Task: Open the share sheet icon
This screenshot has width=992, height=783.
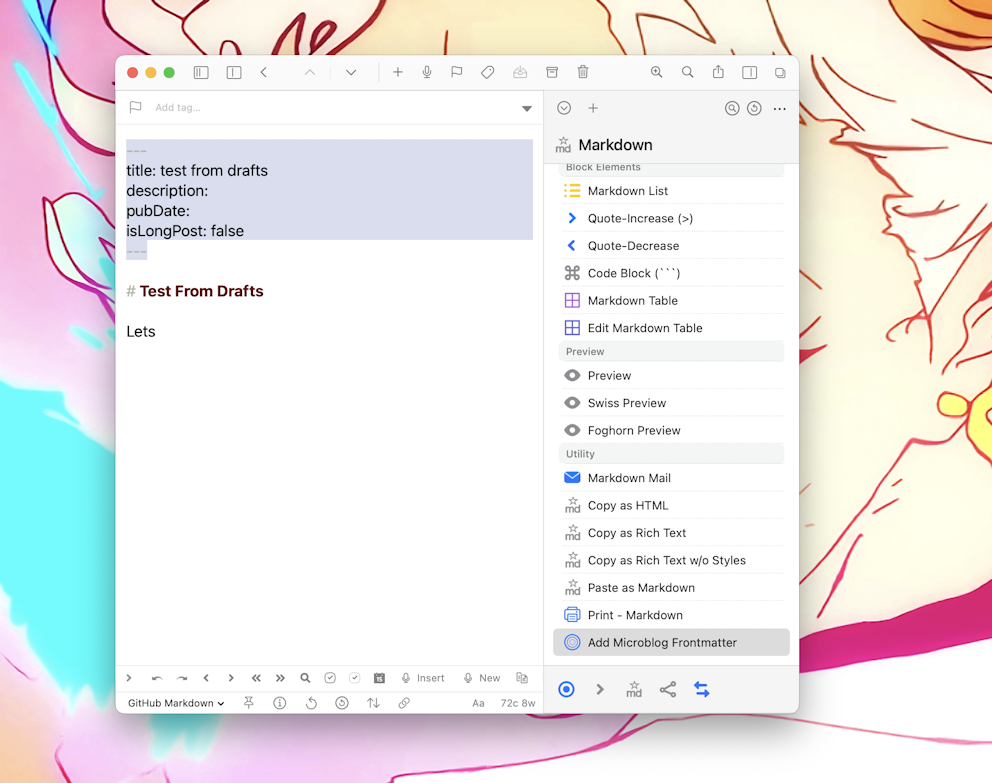Action: [x=718, y=72]
